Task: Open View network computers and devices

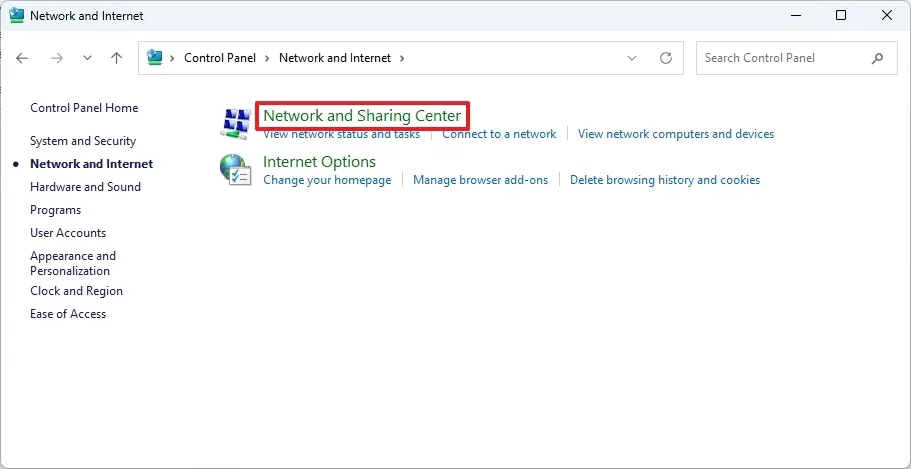Action: tap(676, 134)
